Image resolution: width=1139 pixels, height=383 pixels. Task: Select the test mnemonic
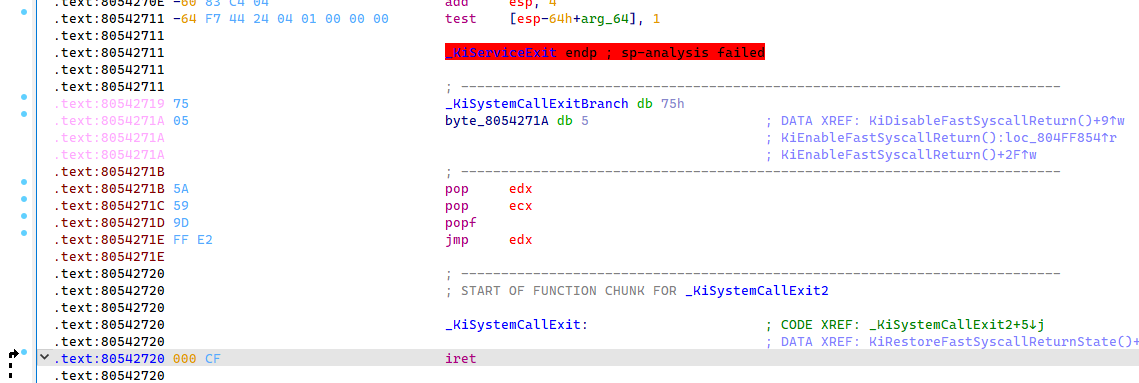462,18
